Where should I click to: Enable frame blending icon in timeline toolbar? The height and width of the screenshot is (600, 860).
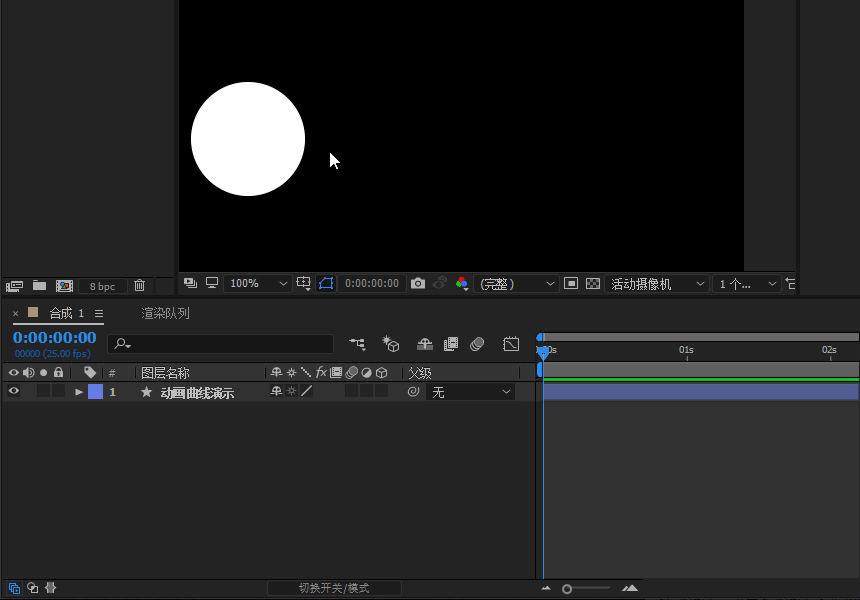point(451,344)
